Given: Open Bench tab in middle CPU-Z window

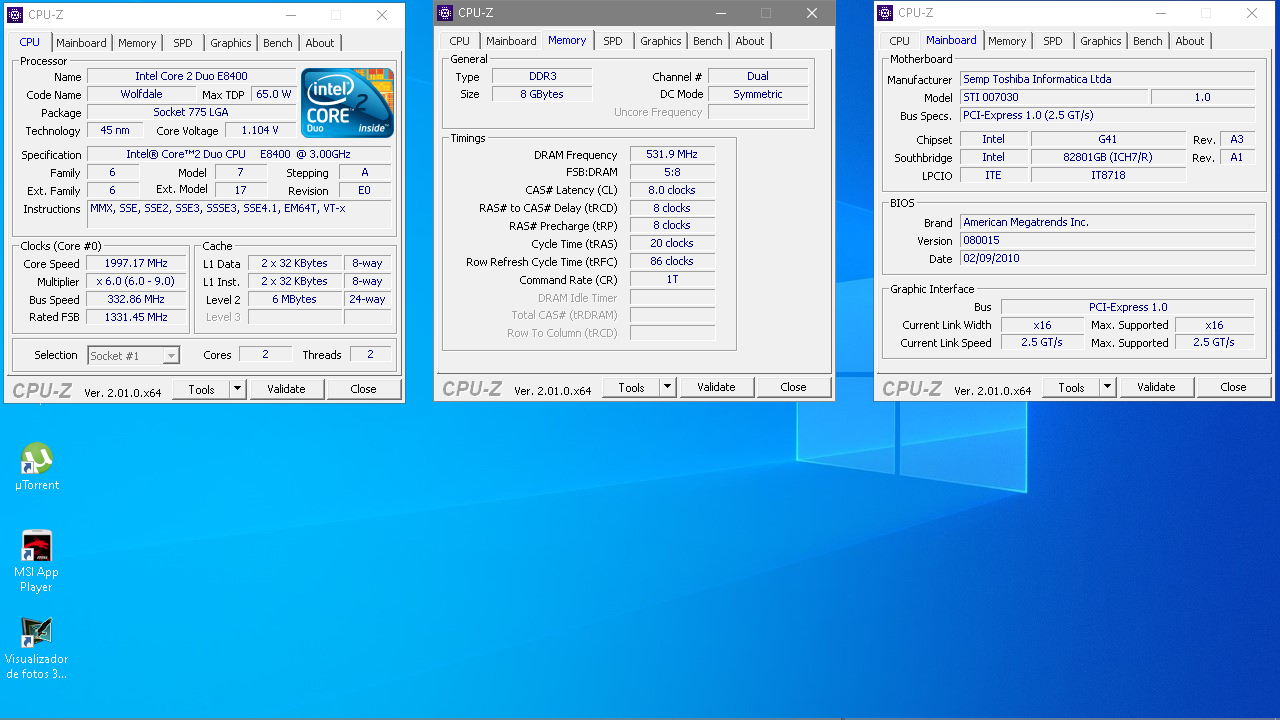Looking at the screenshot, I should click(708, 41).
